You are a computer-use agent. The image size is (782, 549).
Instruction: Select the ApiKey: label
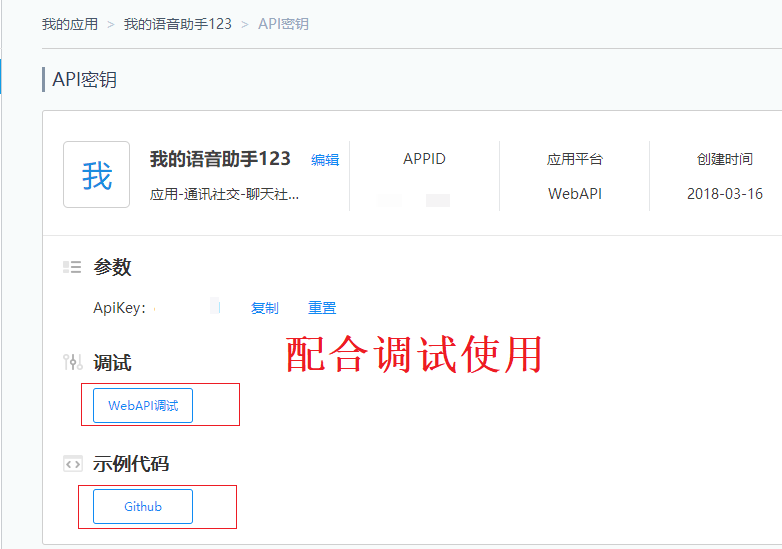(119, 308)
